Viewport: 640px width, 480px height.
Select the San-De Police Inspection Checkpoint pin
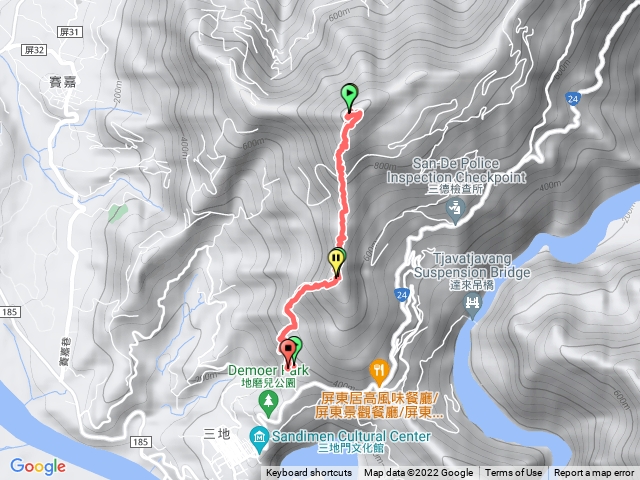[x=455, y=210]
